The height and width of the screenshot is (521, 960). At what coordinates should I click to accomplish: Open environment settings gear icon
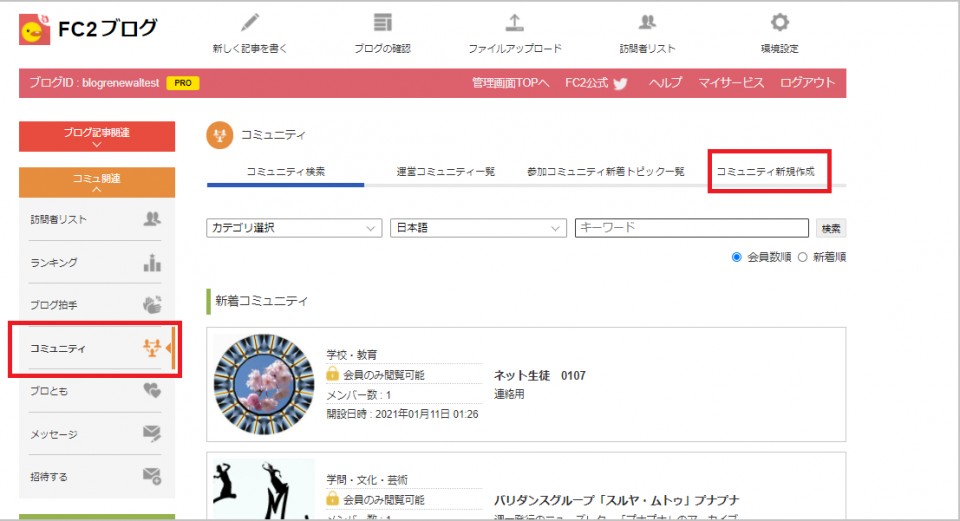pos(779,23)
